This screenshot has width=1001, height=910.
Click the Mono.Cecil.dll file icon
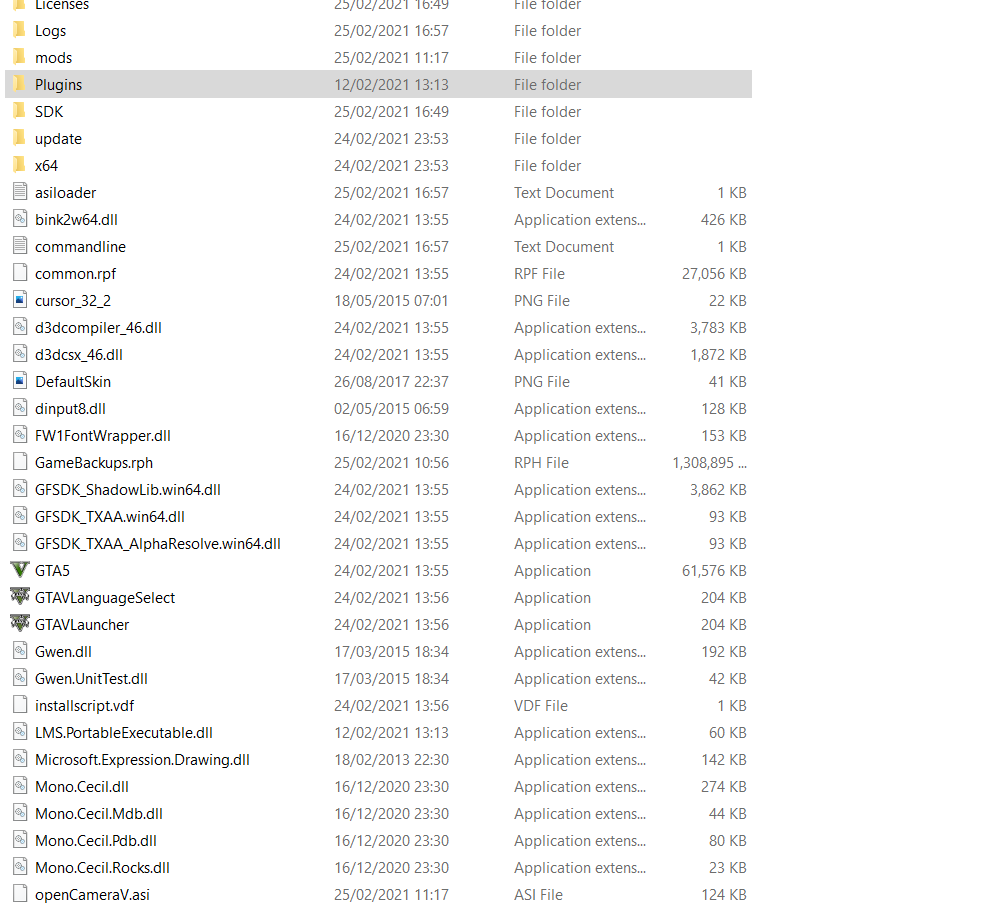point(20,785)
